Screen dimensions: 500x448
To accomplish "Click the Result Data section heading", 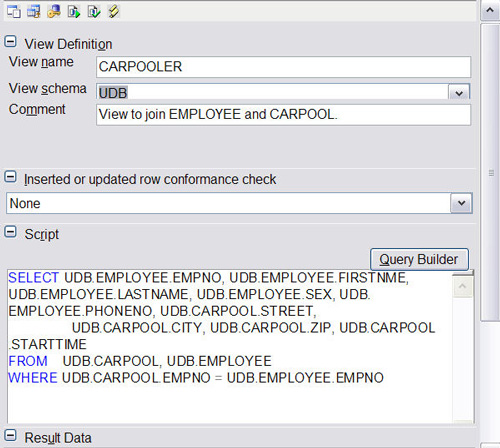I will 58,438.
